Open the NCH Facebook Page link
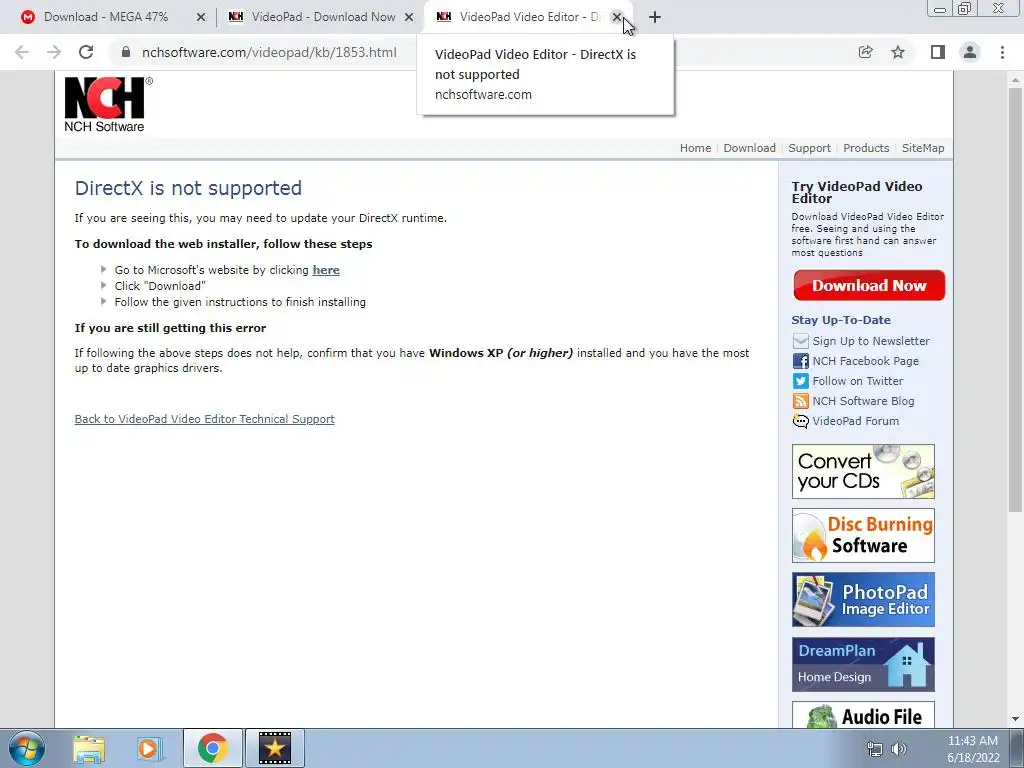 pyautogui.click(x=865, y=361)
